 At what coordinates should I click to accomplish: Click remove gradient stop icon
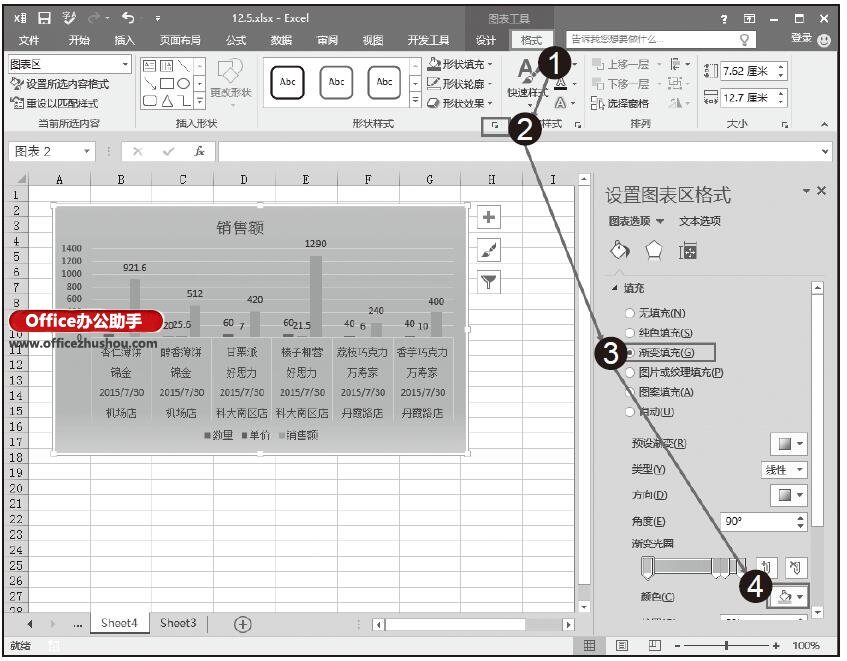(795, 567)
